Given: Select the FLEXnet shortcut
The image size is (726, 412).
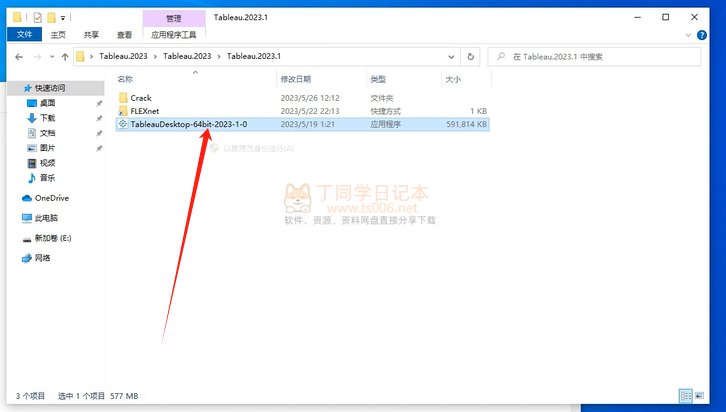Looking at the screenshot, I should pos(144,111).
